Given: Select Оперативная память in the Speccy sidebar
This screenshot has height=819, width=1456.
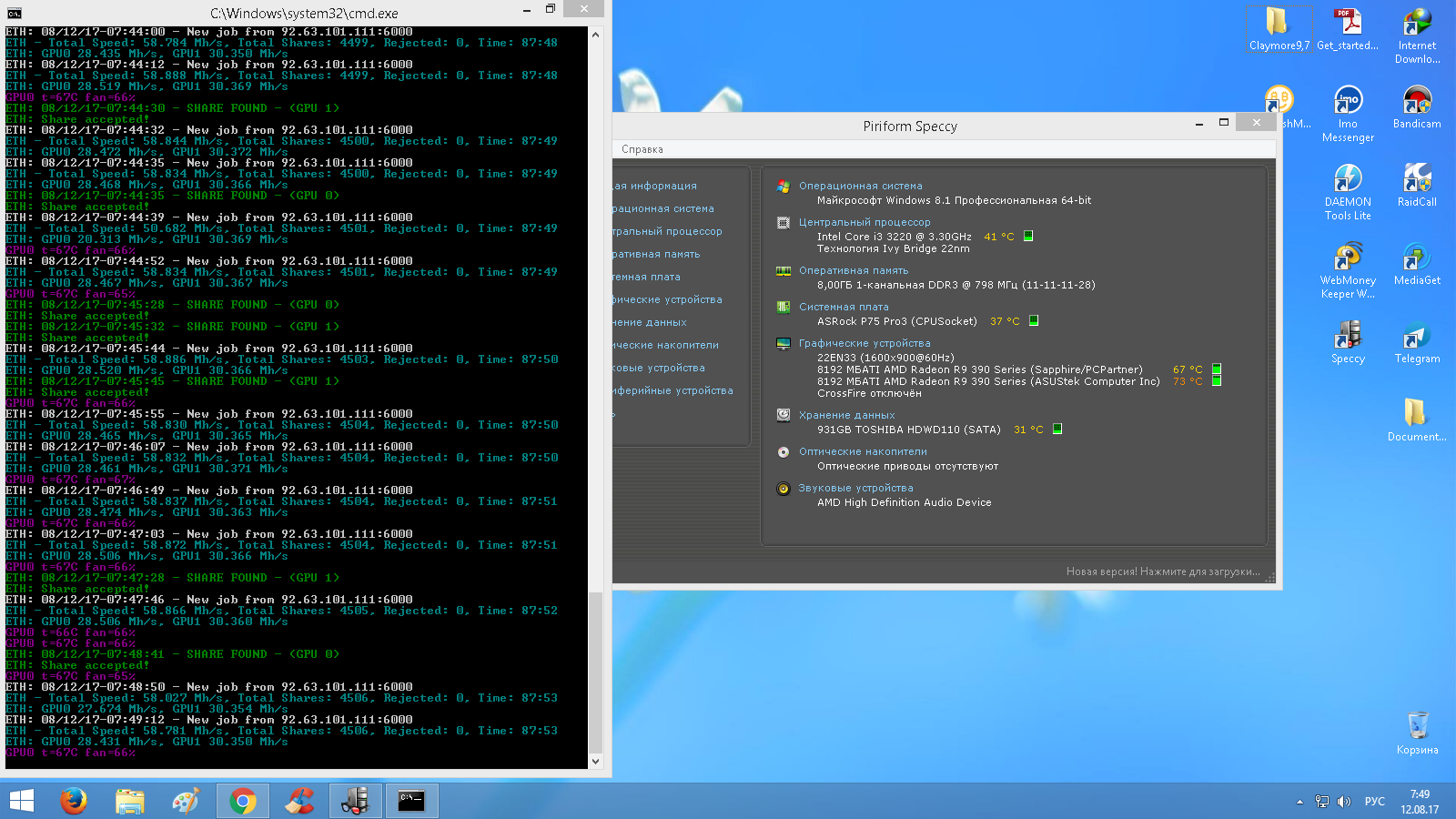Looking at the screenshot, I should coord(655,254).
